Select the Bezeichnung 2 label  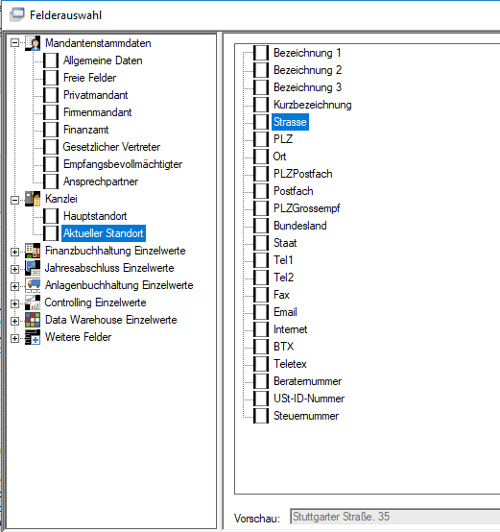pos(307,70)
